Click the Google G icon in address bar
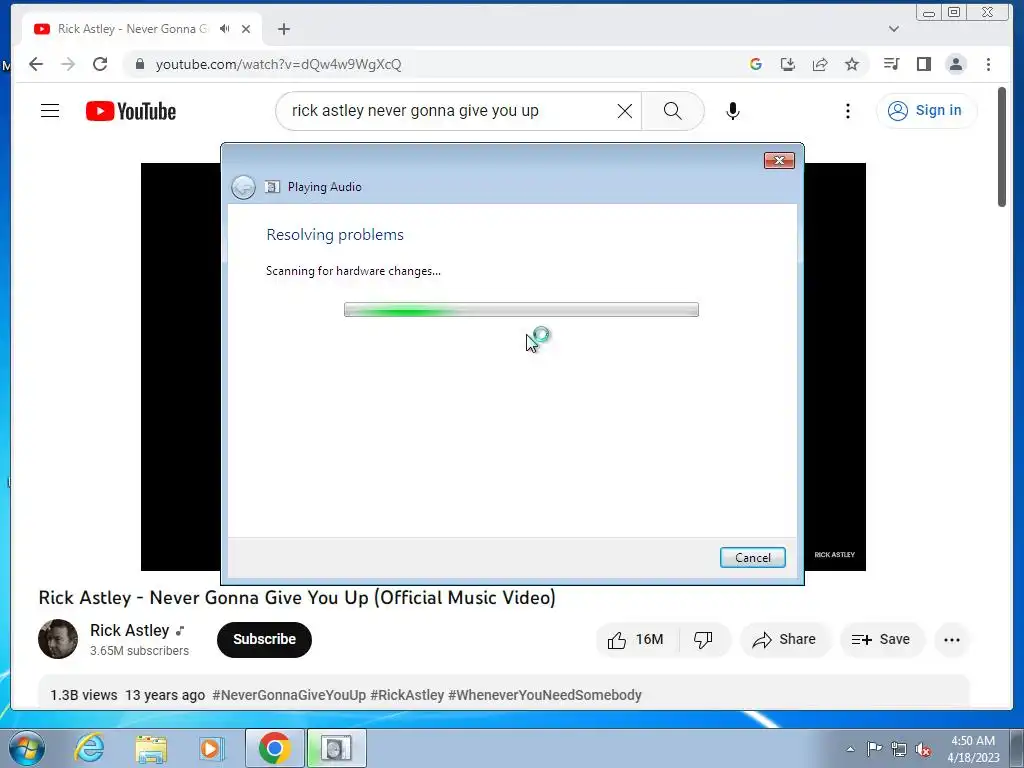The width and height of the screenshot is (1024, 768). coord(756,64)
